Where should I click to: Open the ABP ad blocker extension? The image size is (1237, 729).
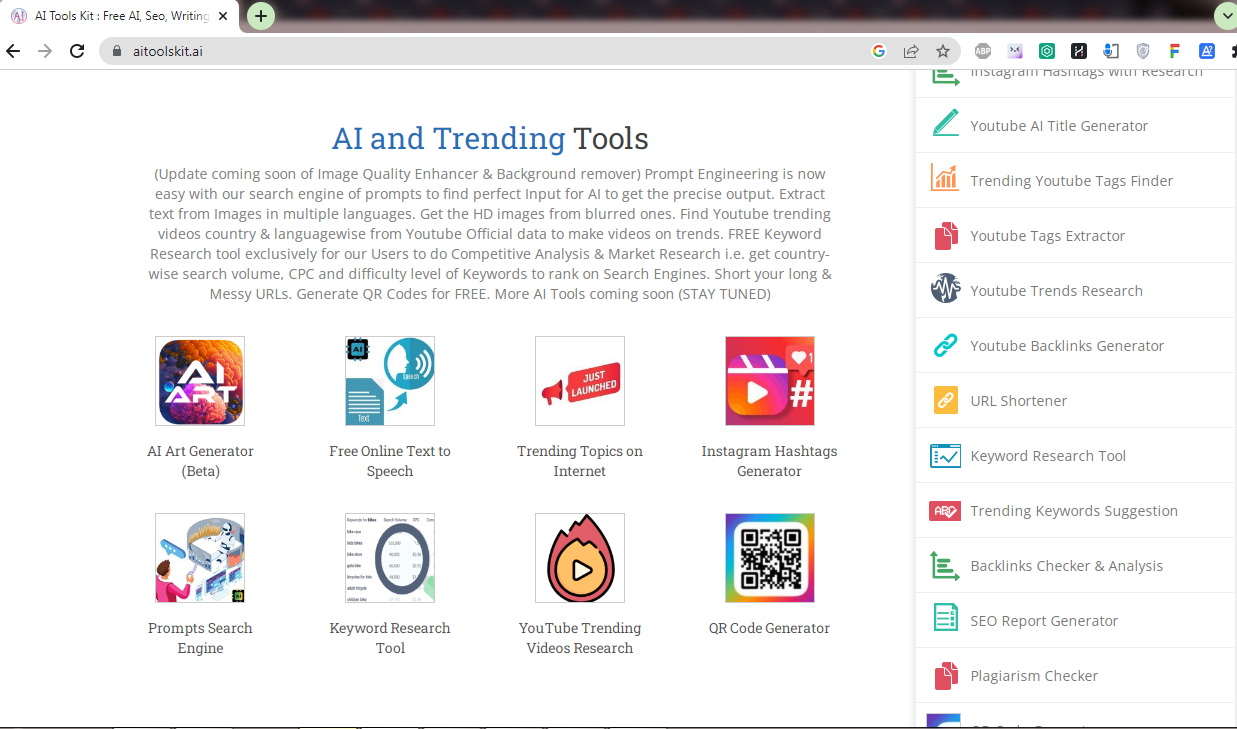click(983, 51)
